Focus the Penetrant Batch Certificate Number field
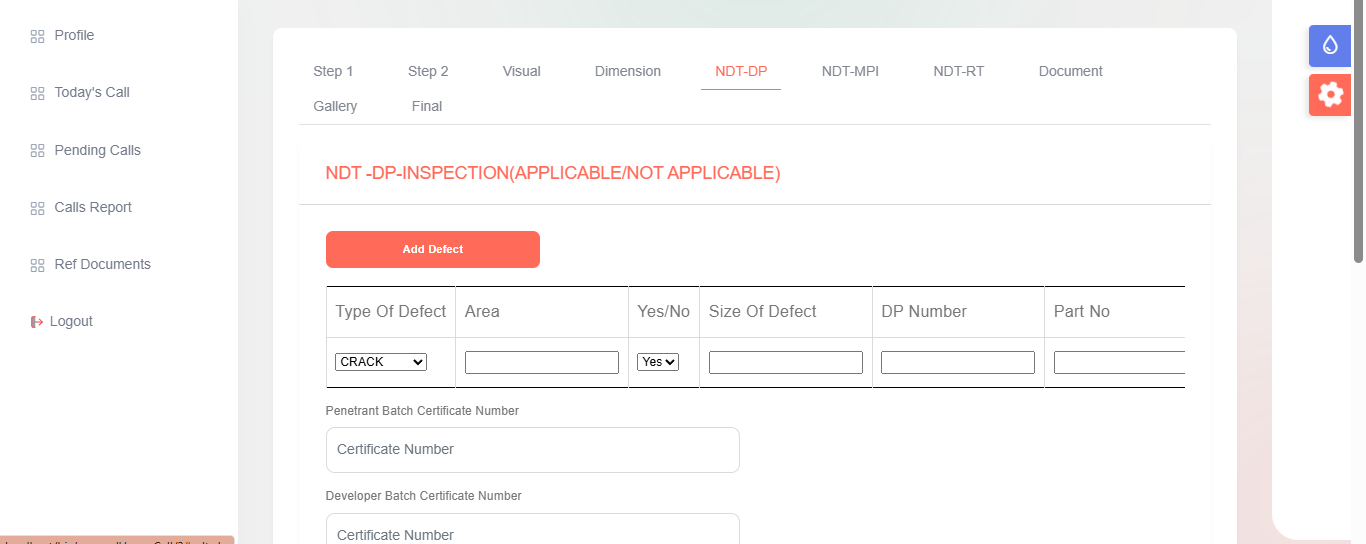The width and height of the screenshot is (1366, 544). (532, 450)
